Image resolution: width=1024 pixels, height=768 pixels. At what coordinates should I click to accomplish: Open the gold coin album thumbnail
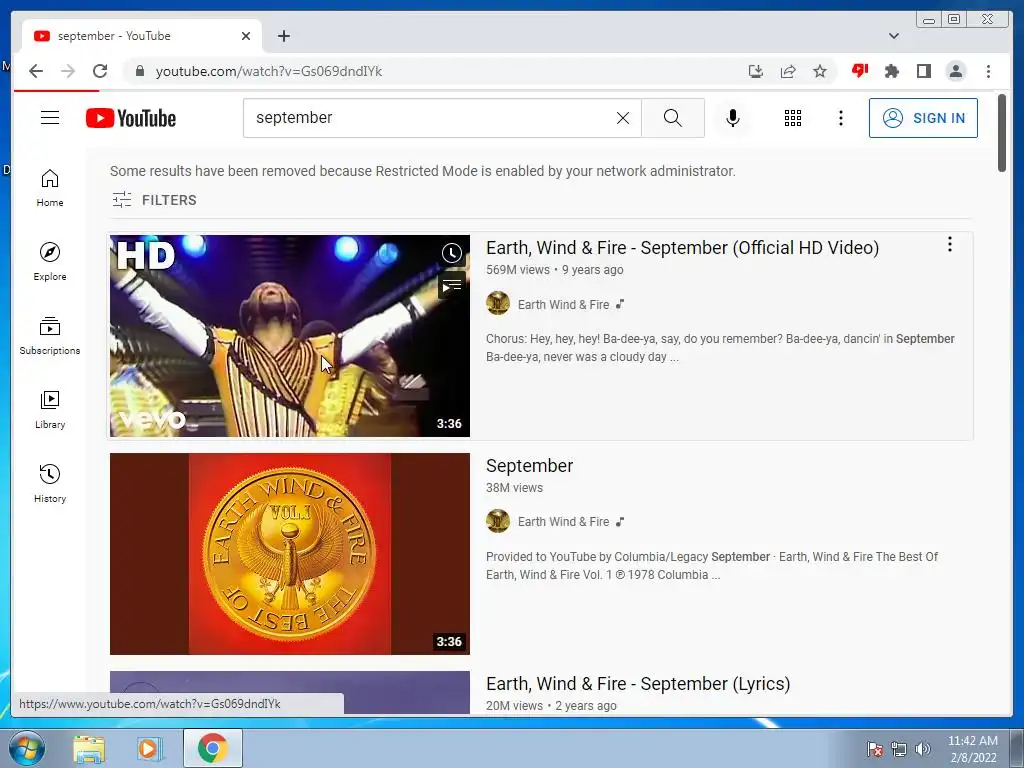[x=289, y=554]
